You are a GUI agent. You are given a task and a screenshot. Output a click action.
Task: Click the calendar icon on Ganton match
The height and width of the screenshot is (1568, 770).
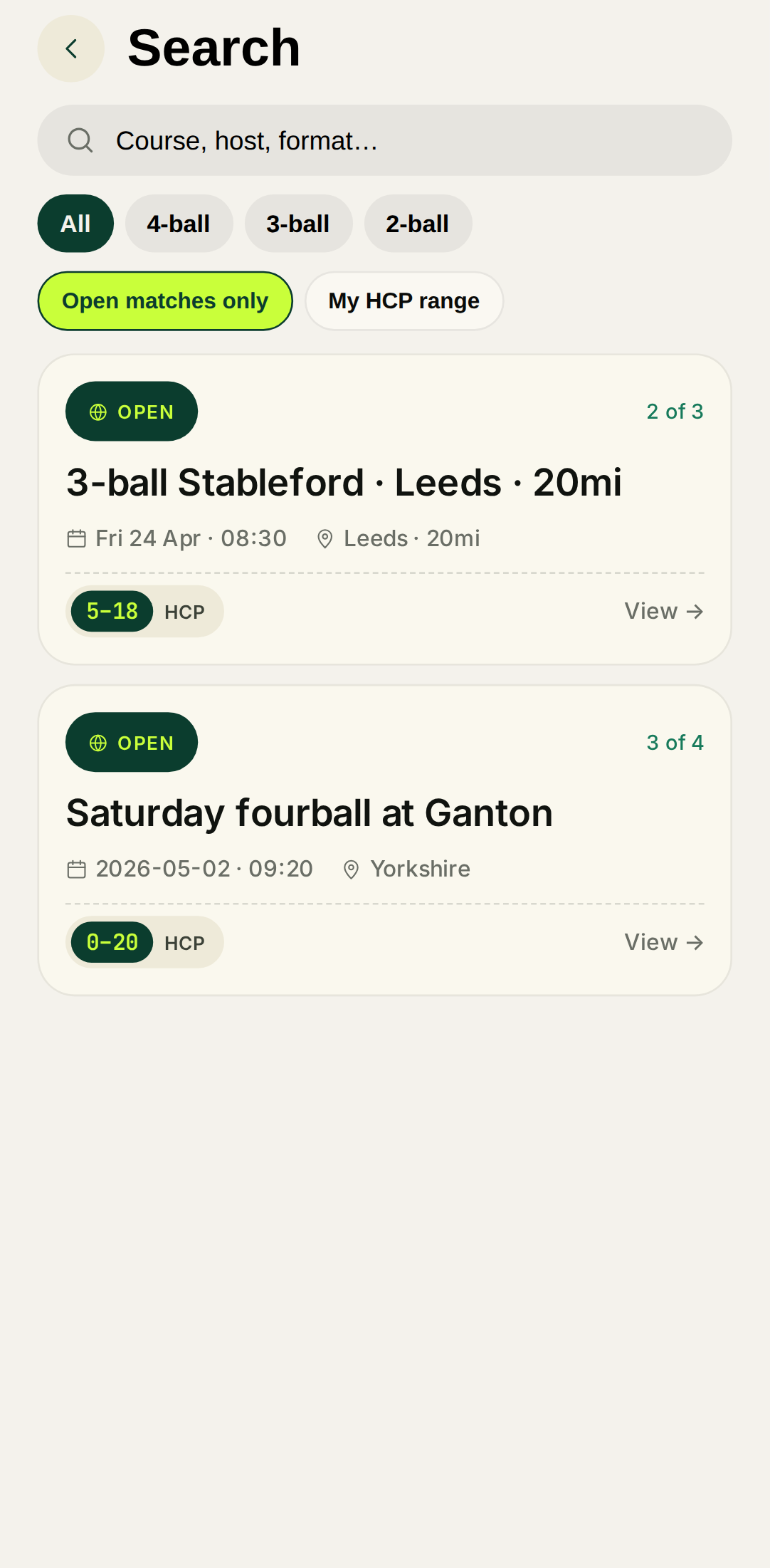pos(76,869)
